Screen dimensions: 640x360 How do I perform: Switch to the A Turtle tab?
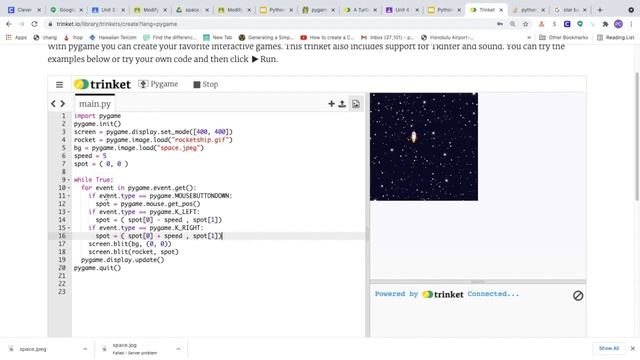[x=360, y=10]
